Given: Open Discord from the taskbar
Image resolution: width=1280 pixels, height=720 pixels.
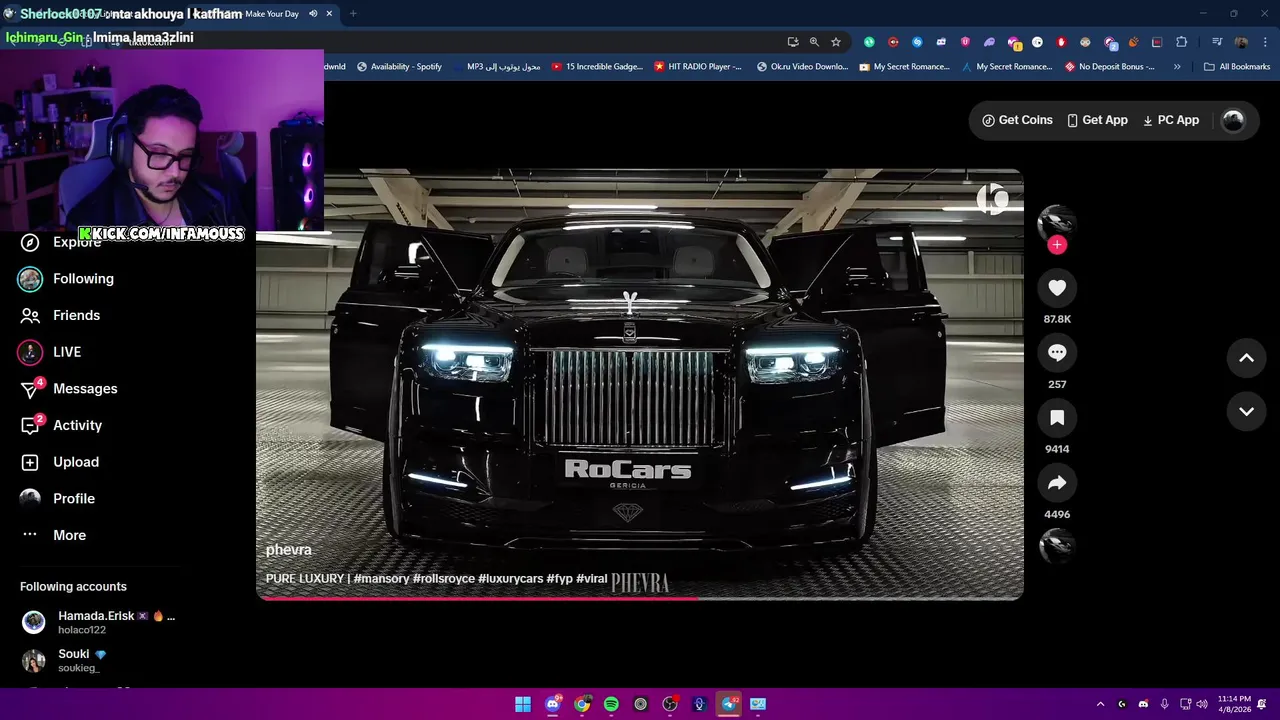Looking at the screenshot, I should 553,704.
